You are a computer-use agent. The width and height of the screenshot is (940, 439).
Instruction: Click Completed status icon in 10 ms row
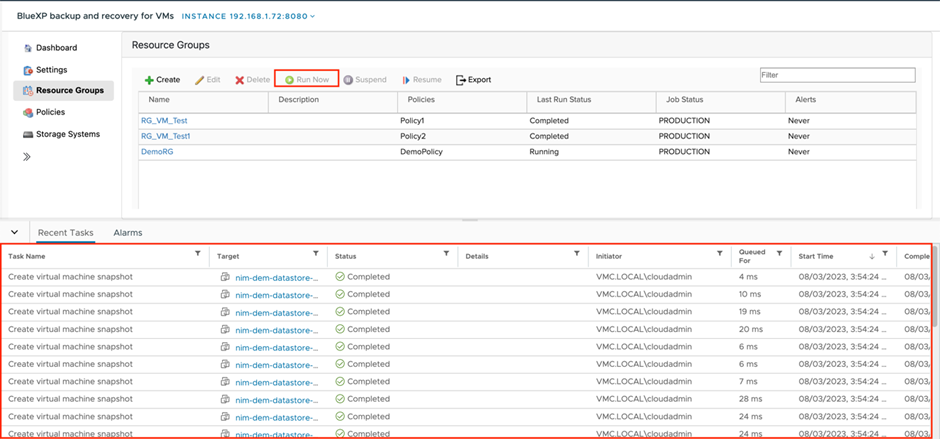point(340,294)
